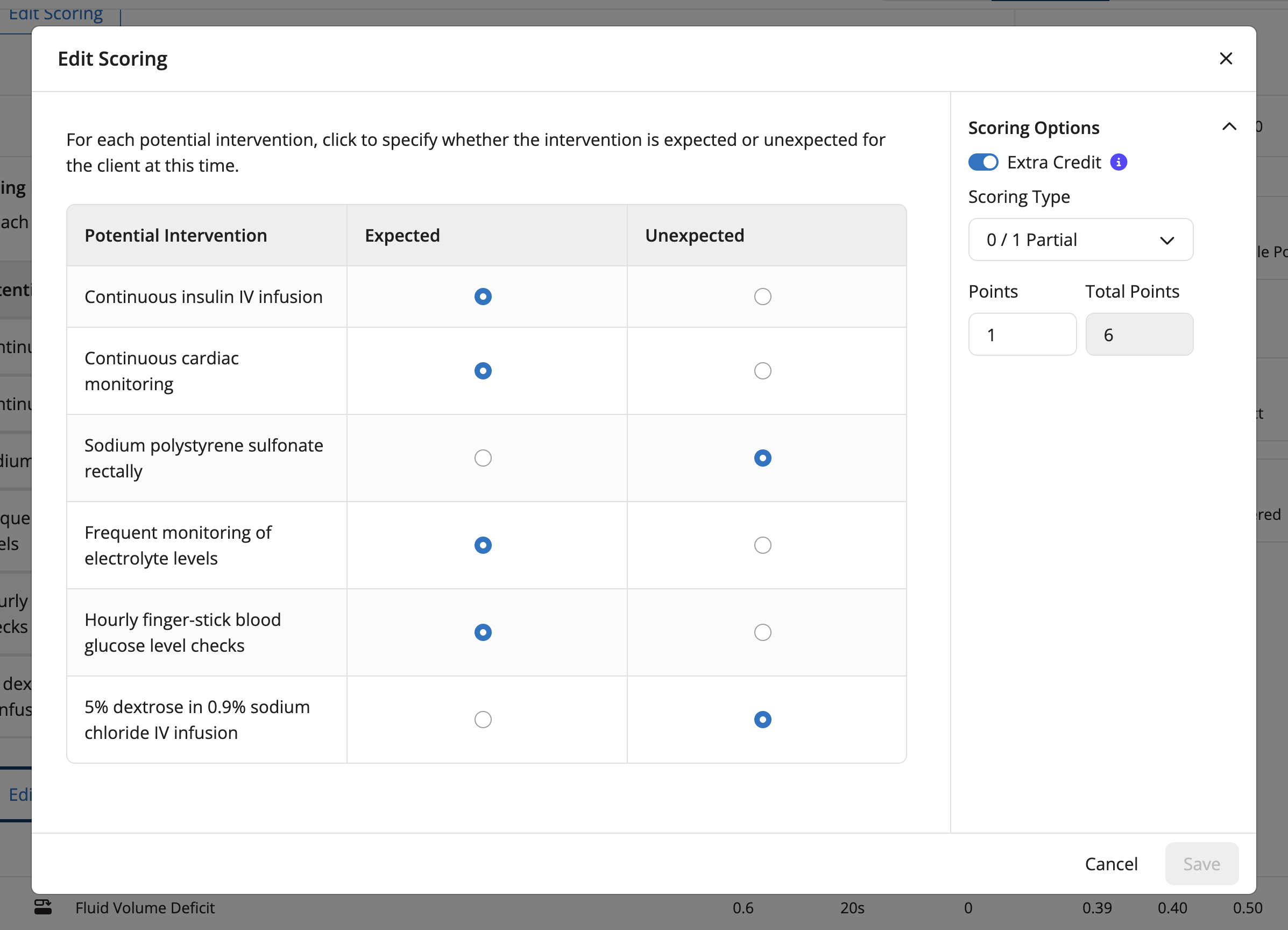Expand the 0 / 1 Partial selector chevron
This screenshot has width=1288, height=930.
pos(1167,241)
